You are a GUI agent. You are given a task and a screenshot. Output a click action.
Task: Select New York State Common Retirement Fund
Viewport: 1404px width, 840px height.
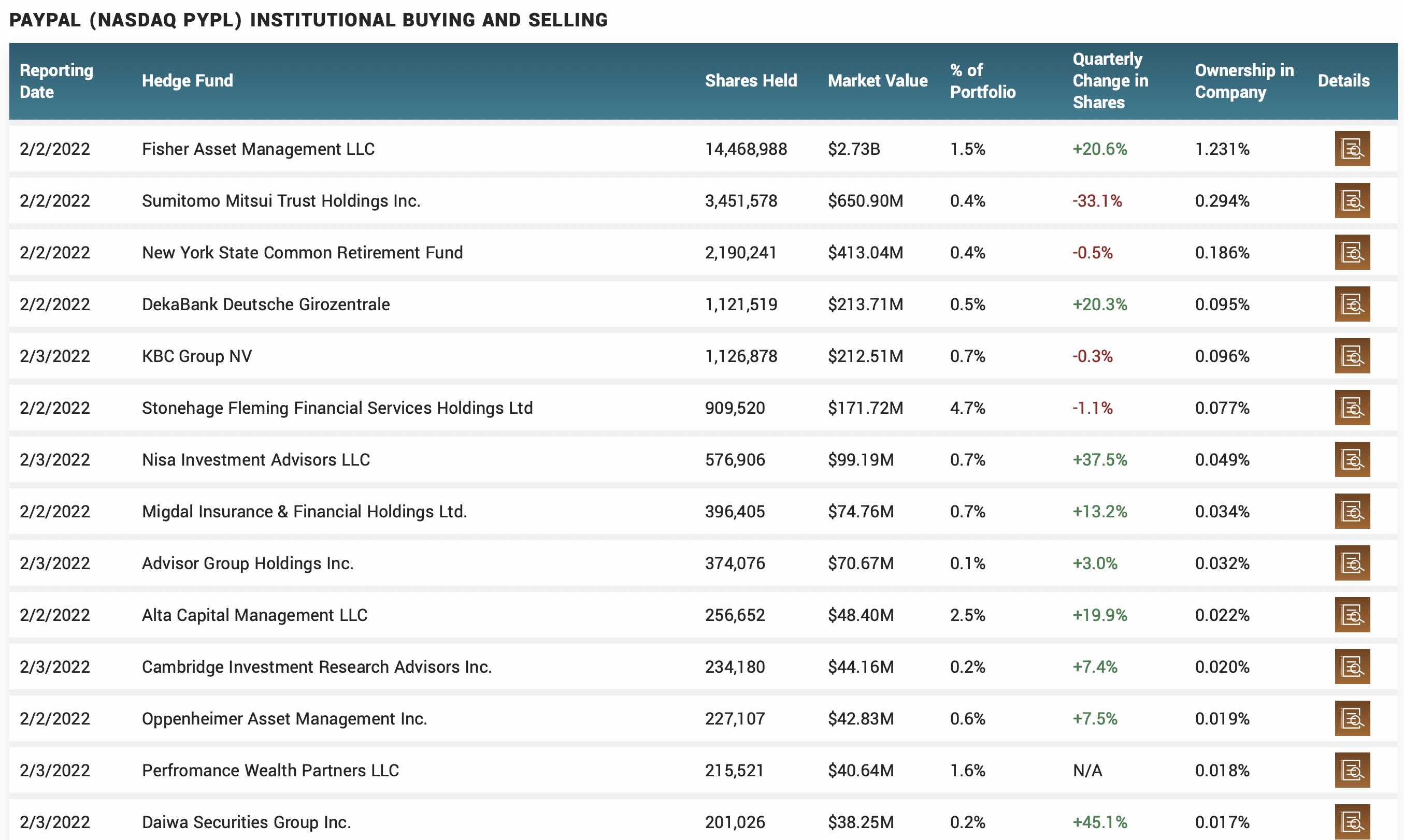303,252
